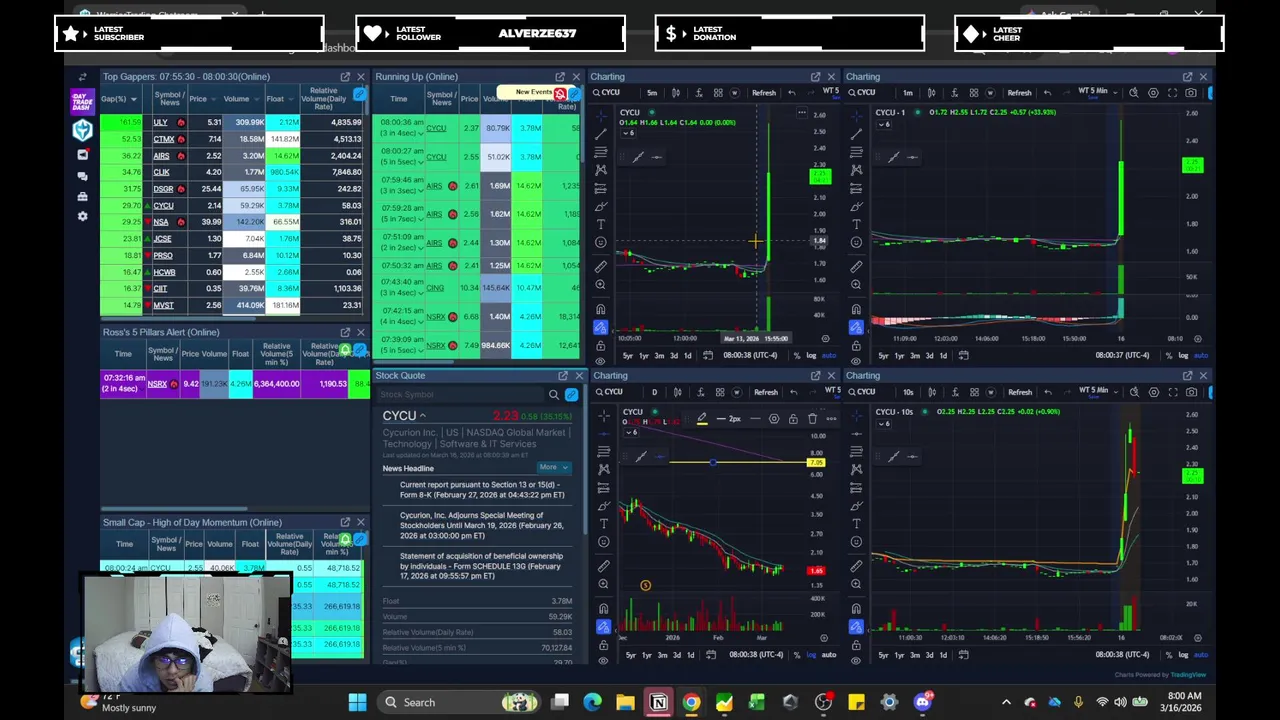The height and width of the screenshot is (720, 1280).
Task: Open the settings gear in left sidebar
Action: (82, 216)
